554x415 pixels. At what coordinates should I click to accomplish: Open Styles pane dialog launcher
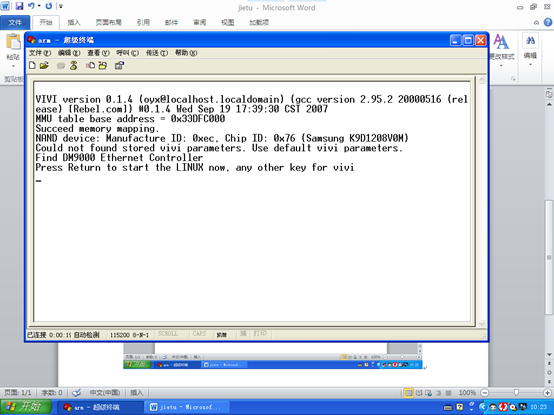point(513,79)
